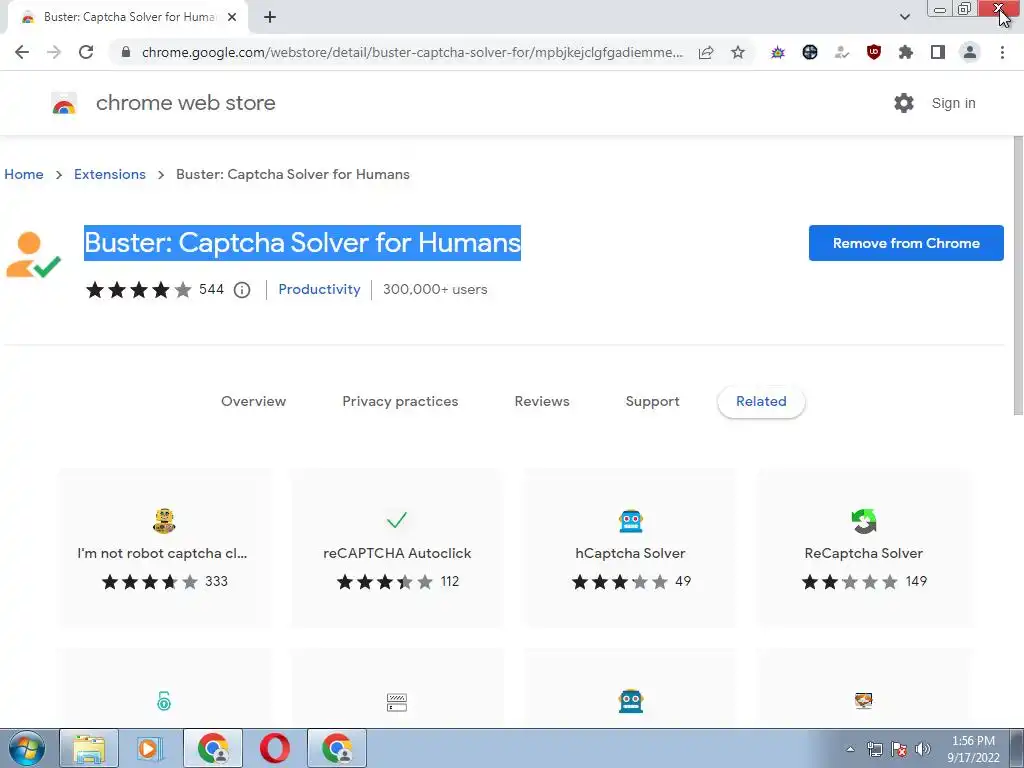
Task: Open web store settings gear
Action: [x=904, y=103]
